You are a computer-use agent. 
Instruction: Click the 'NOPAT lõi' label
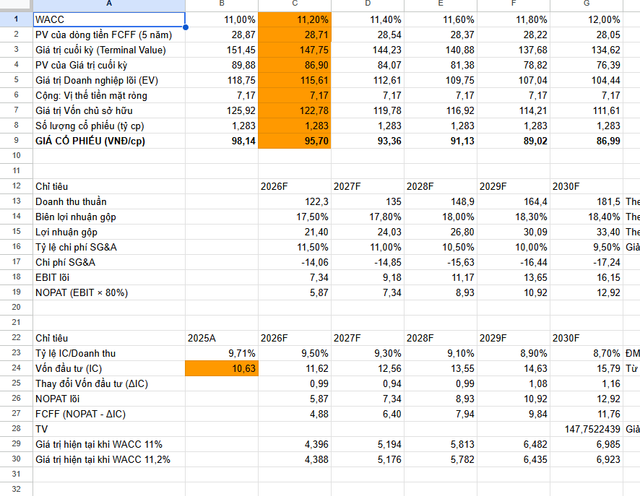[x=58, y=399]
